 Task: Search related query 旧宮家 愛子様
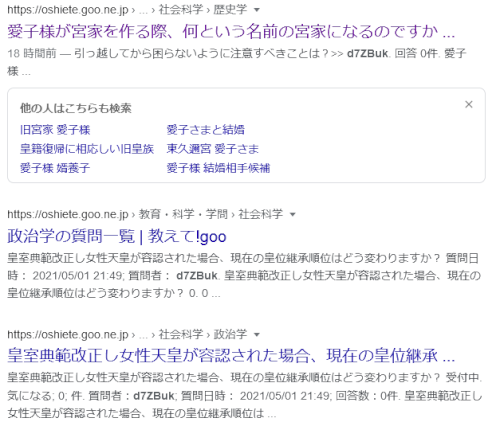click(x=55, y=130)
